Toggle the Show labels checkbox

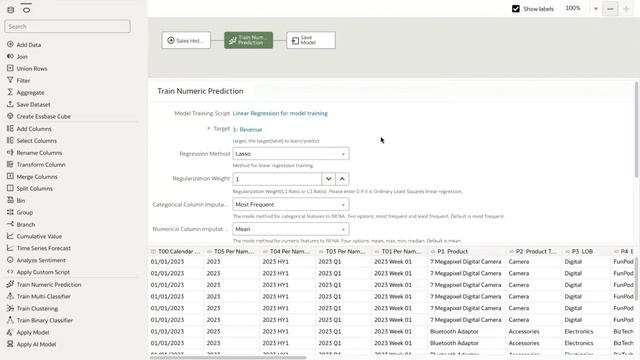(516, 9)
